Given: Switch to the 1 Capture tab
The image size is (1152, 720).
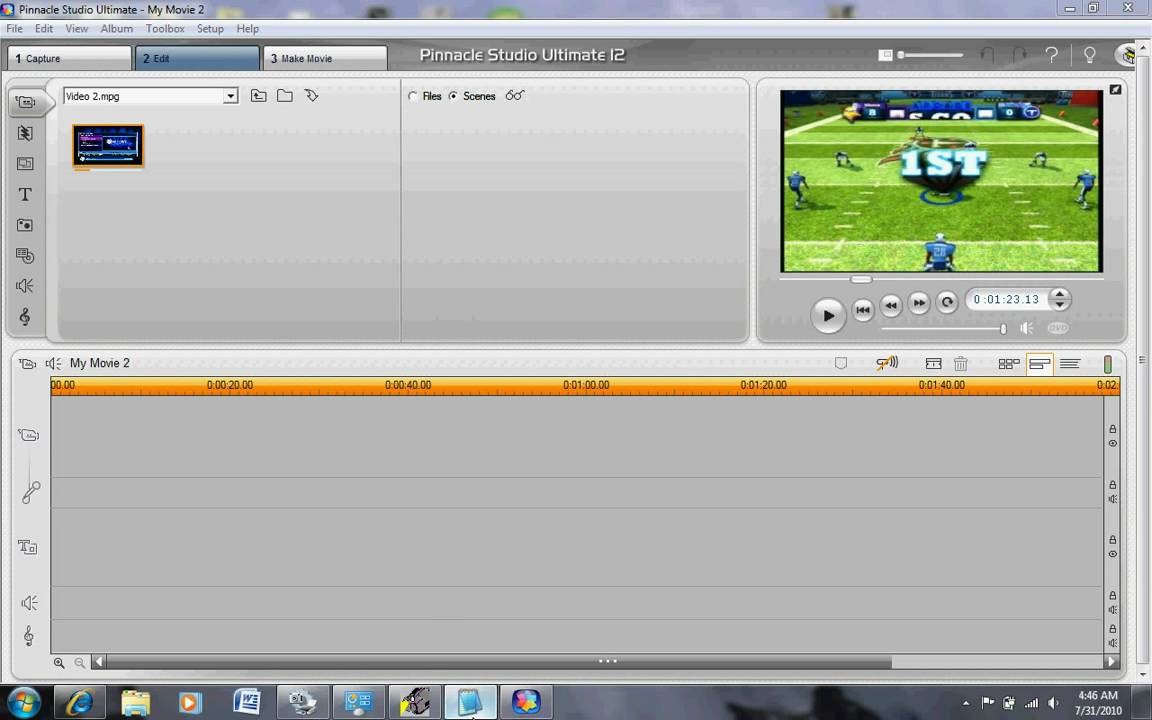Looking at the screenshot, I should tap(70, 58).
